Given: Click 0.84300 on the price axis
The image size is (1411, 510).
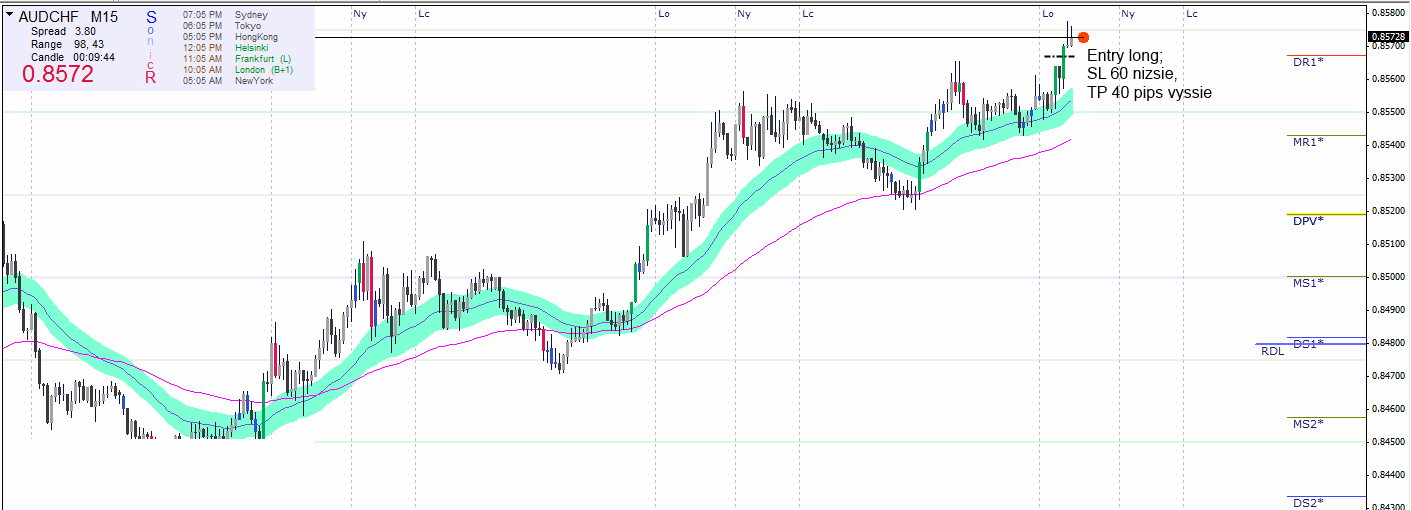Looking at the screenshot, I should [1387, 505].
